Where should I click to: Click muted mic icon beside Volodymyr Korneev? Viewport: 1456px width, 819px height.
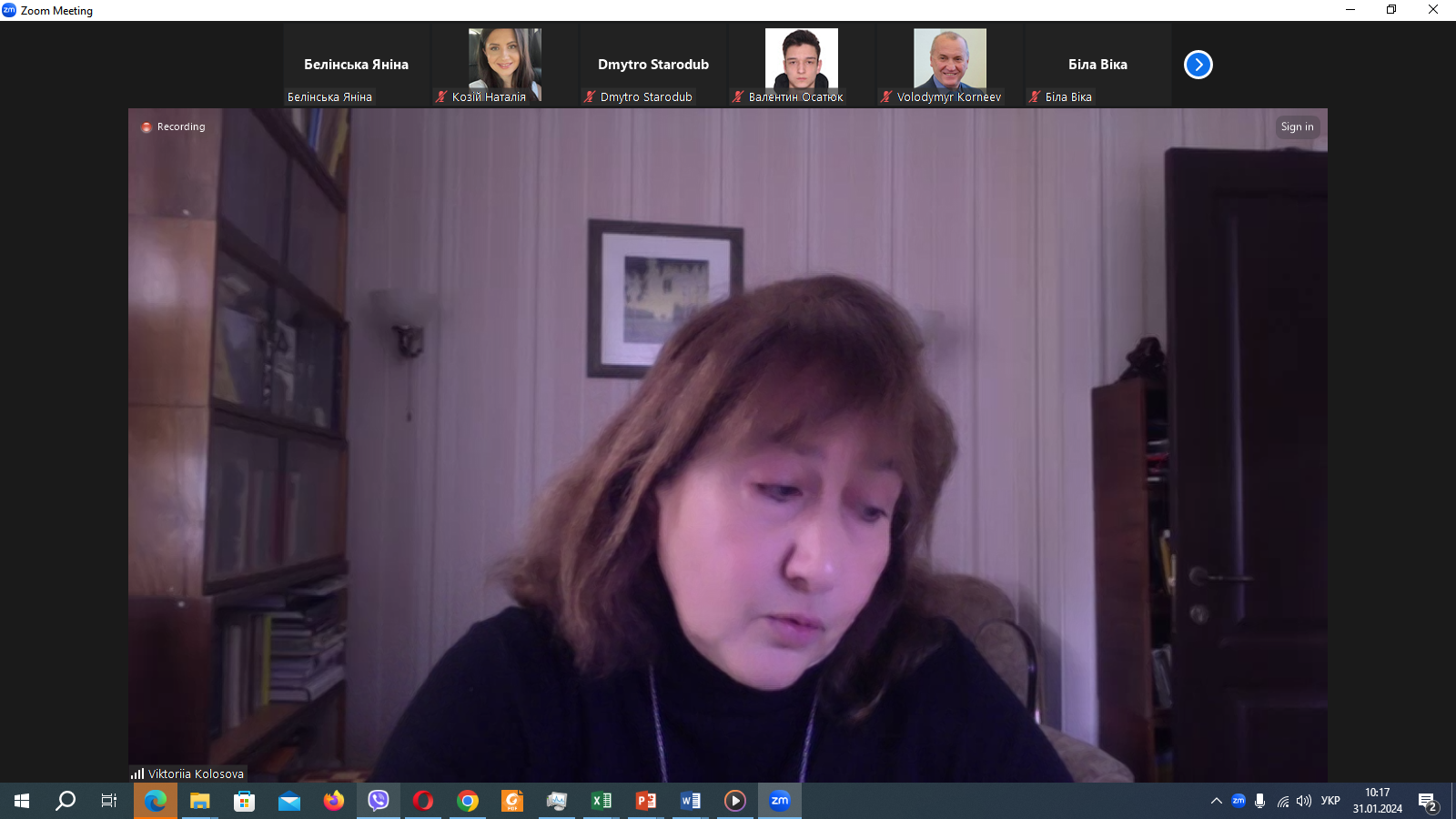click(x=886, y=96)
